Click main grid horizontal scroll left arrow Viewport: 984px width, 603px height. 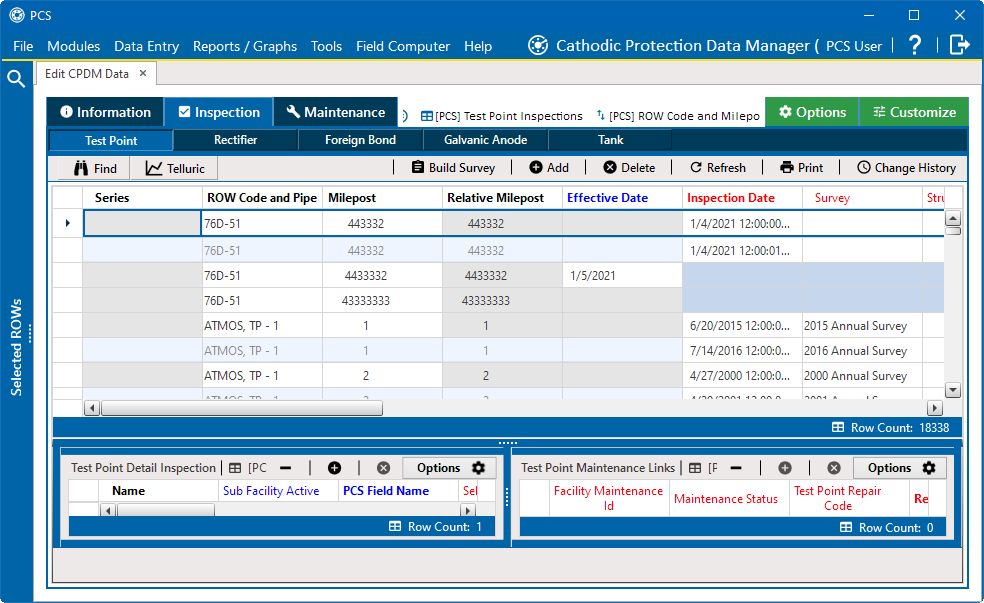[x=92, y=408]
